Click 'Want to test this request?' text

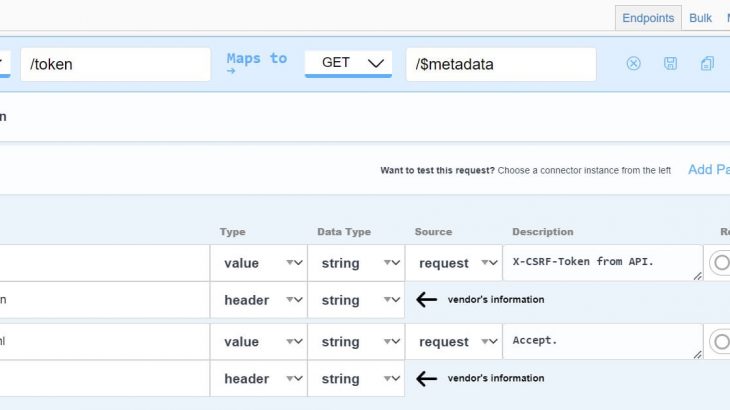pos(437,170)
